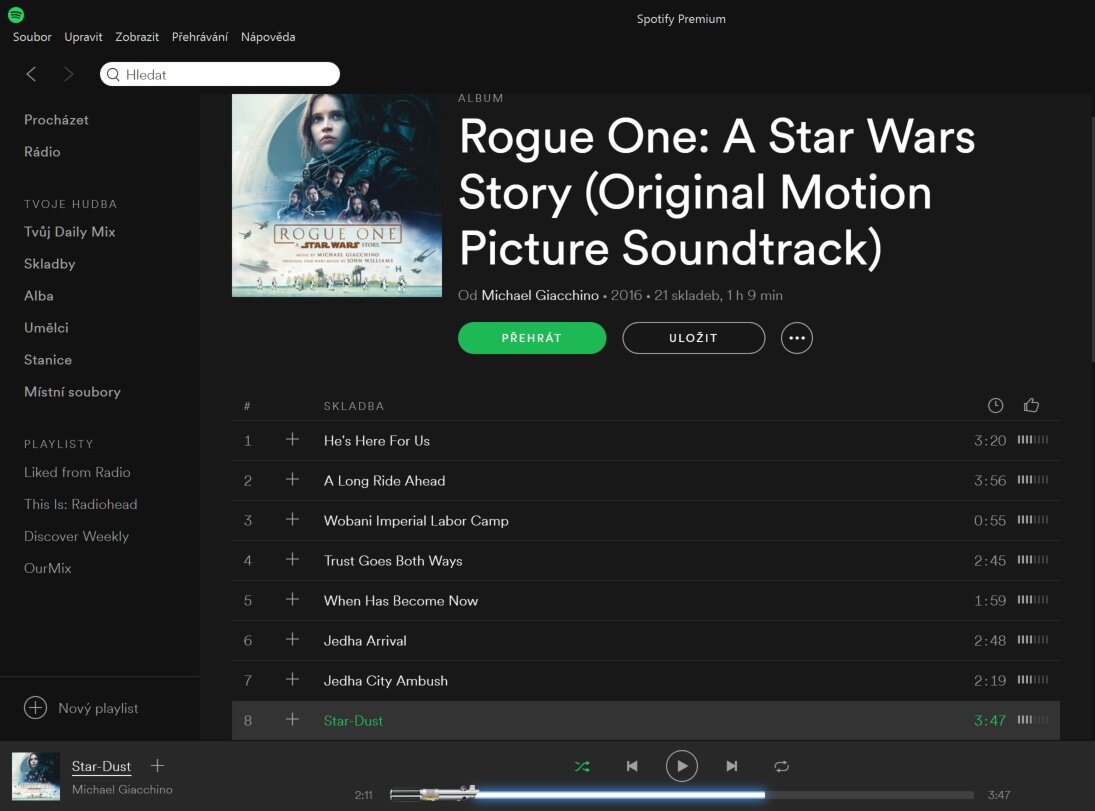Click the Nový playlist plus circle icon
This screenshot has height=811, width=1095.
(x=36, y=708)
